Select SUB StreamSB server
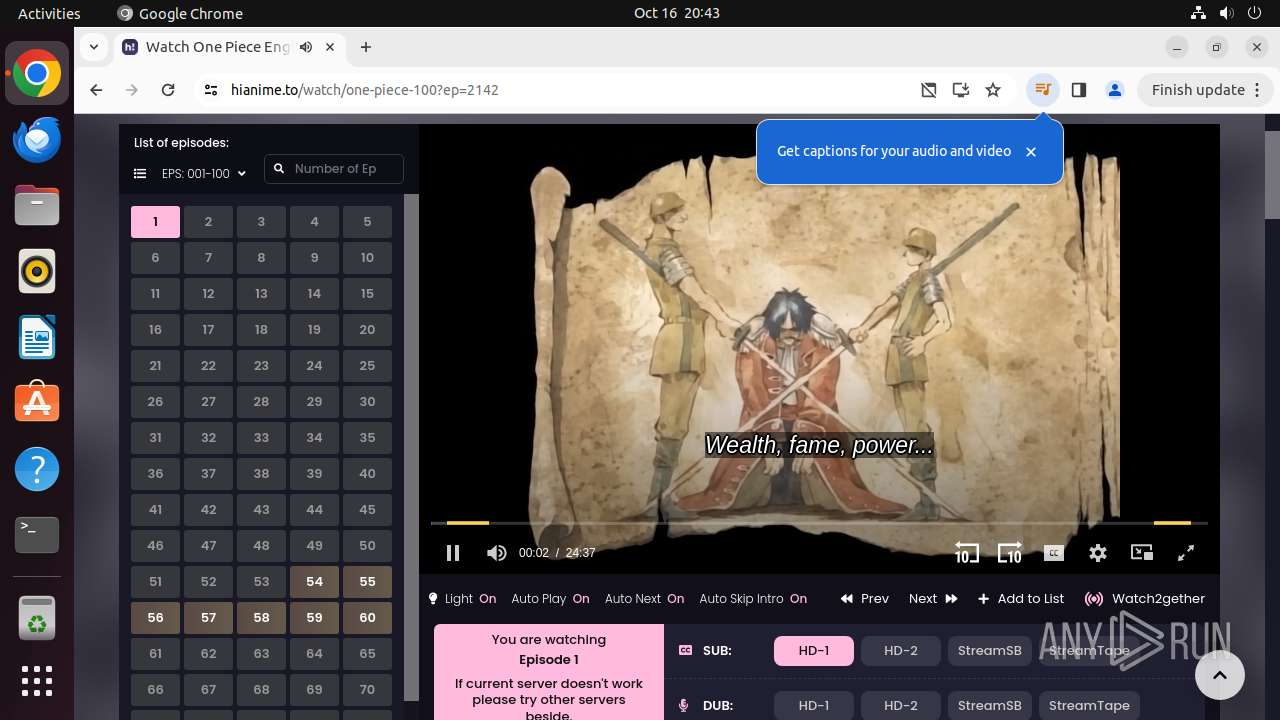 990,650
